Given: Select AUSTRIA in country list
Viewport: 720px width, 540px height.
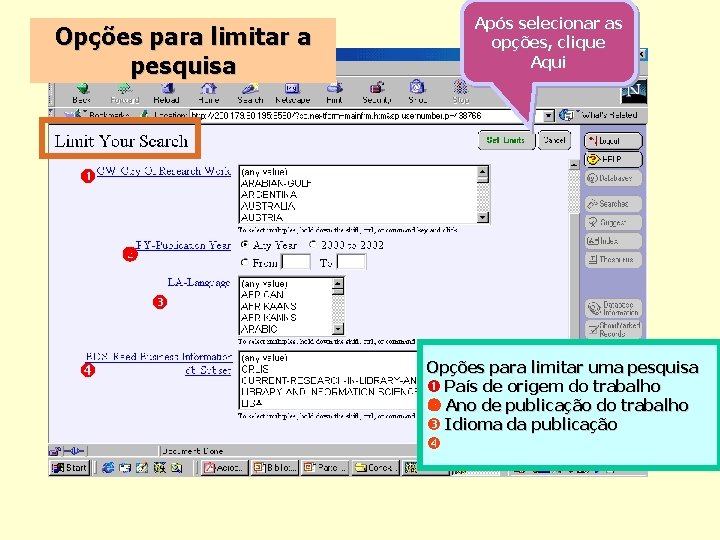Looking at the screenshot, I should pyautogui.click(x=262, y=217).
